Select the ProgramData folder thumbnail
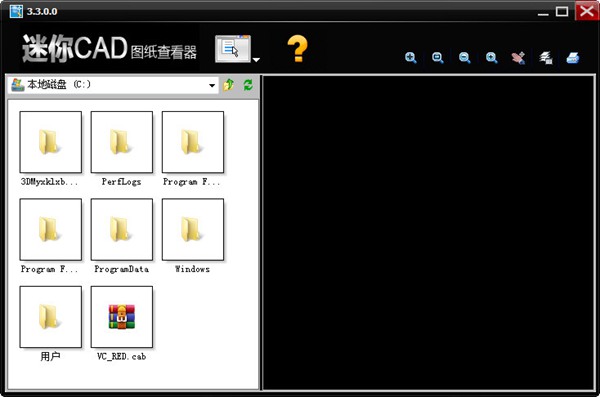Image resolution: width=600 pixels, height=397 pixels. coord(122,229)
